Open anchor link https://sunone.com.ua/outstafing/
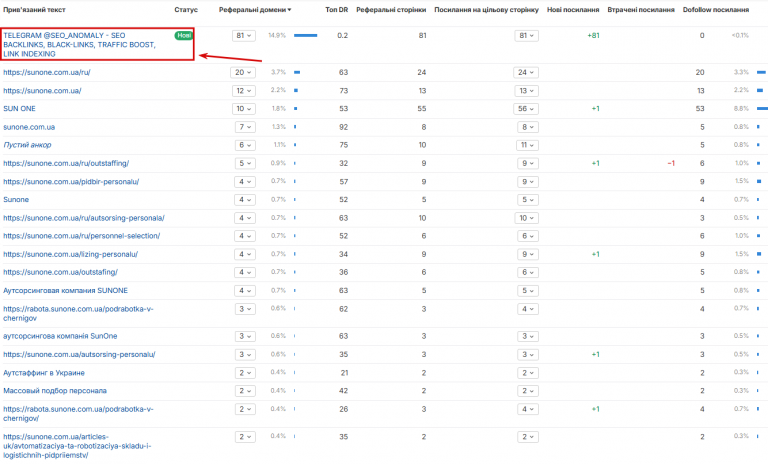The width and height of the screenshot is (768, 464). click(60, 272)
